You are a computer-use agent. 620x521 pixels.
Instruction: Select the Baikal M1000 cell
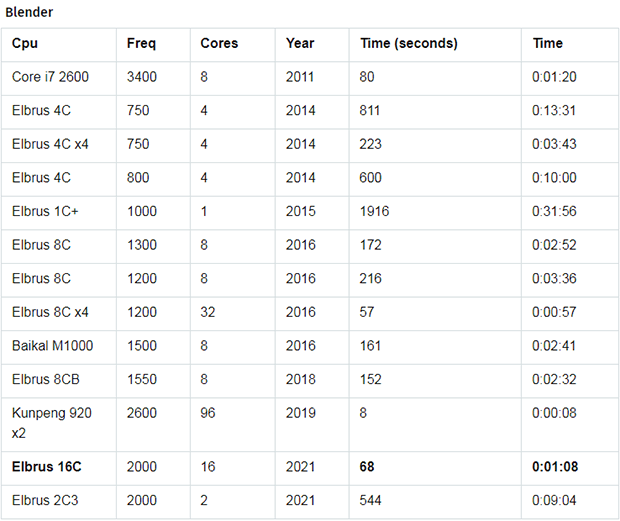[x=52, y=345]
